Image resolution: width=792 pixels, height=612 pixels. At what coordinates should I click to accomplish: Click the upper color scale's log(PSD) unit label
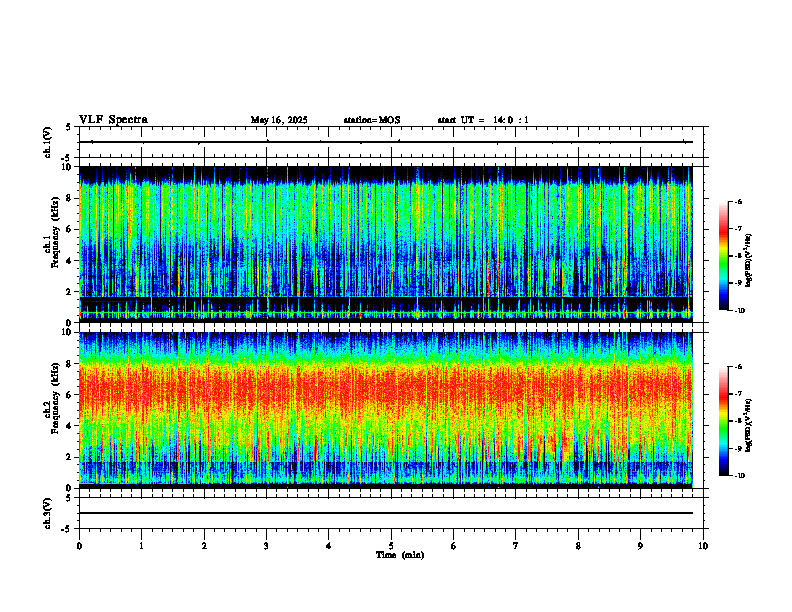749,260
